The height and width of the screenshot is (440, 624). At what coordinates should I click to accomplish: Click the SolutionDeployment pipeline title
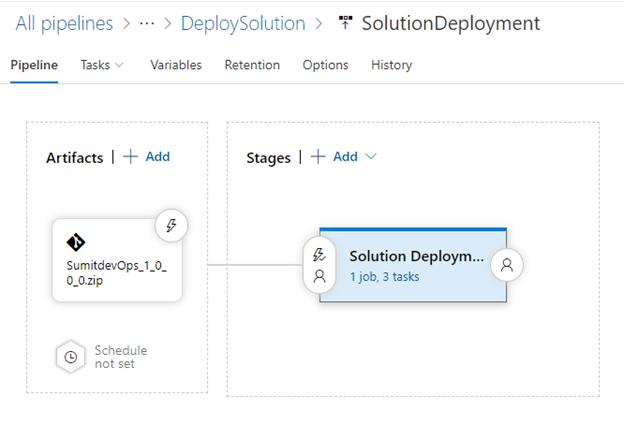(x=450, y=23)
